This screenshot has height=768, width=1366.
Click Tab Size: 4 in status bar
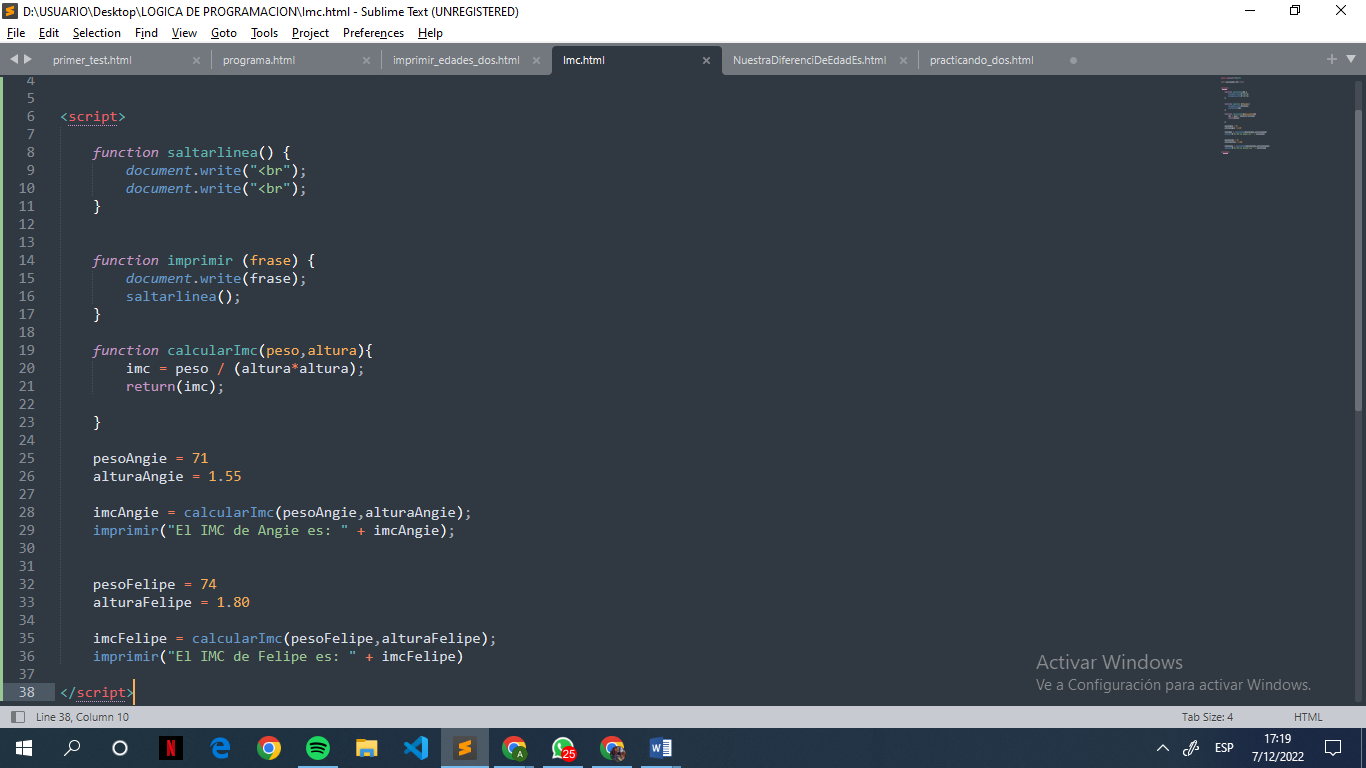tap(1207, 717)
